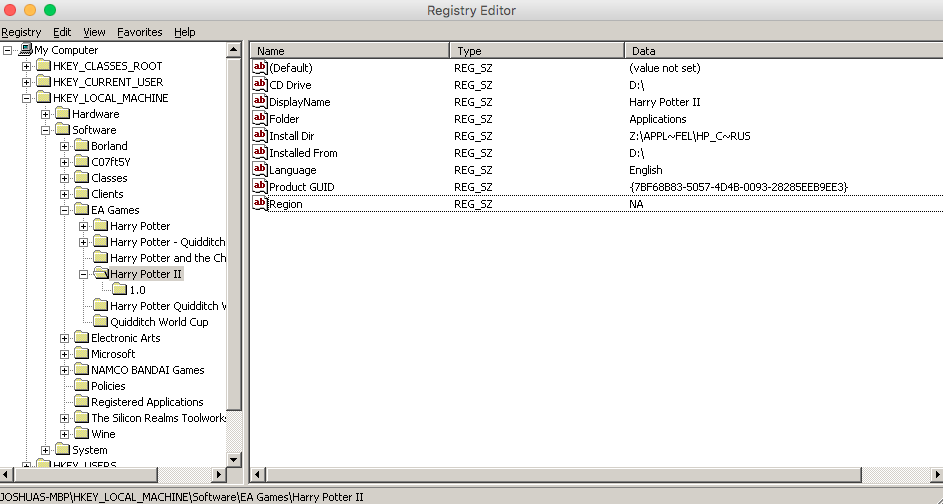Click the string icon for (Default) value
The width and height of the screenshot is (943, 504).
pyautogui.click(x=260, y=67)
